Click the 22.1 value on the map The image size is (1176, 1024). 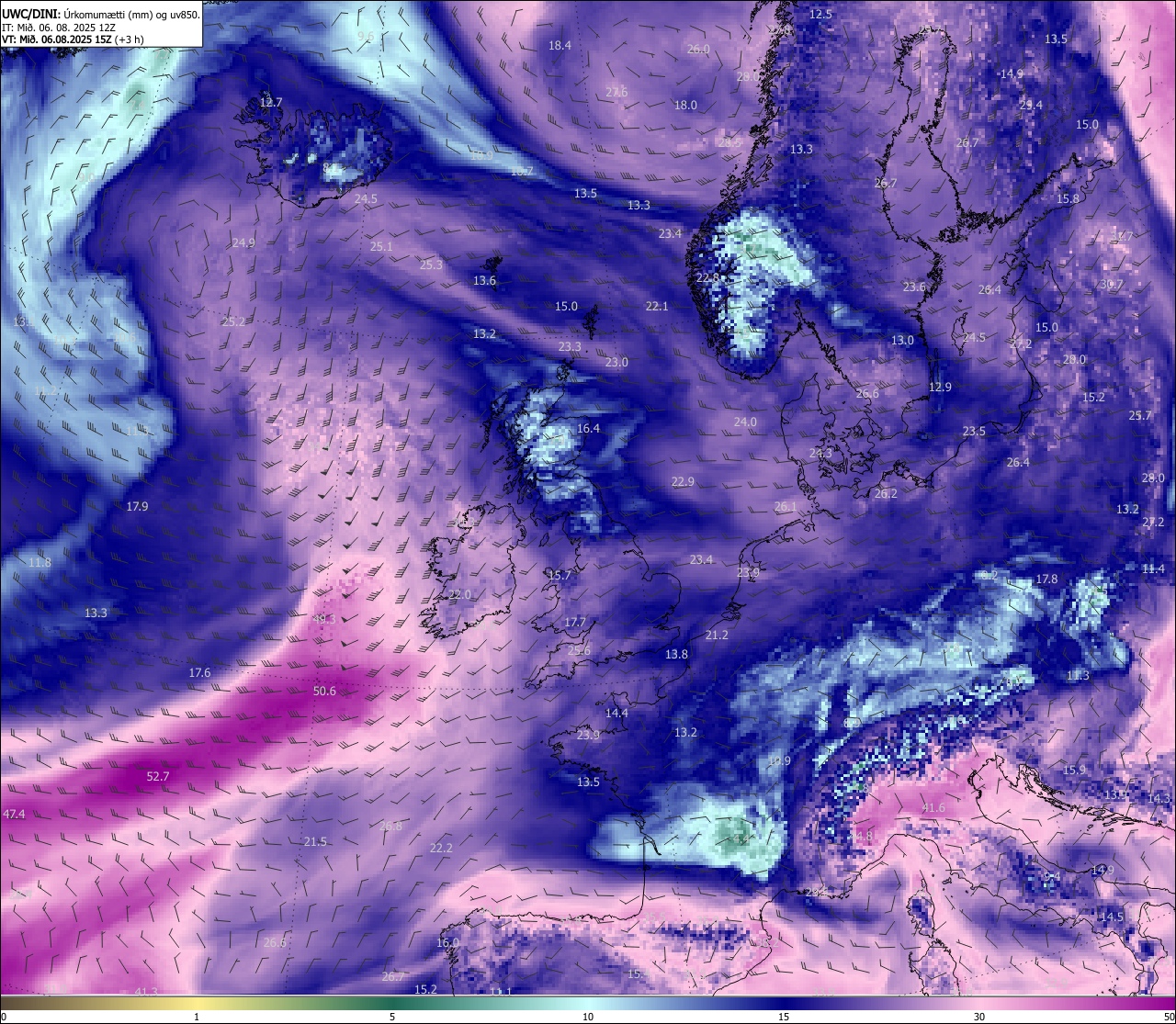pyautogui.click(x=657, y=307)
